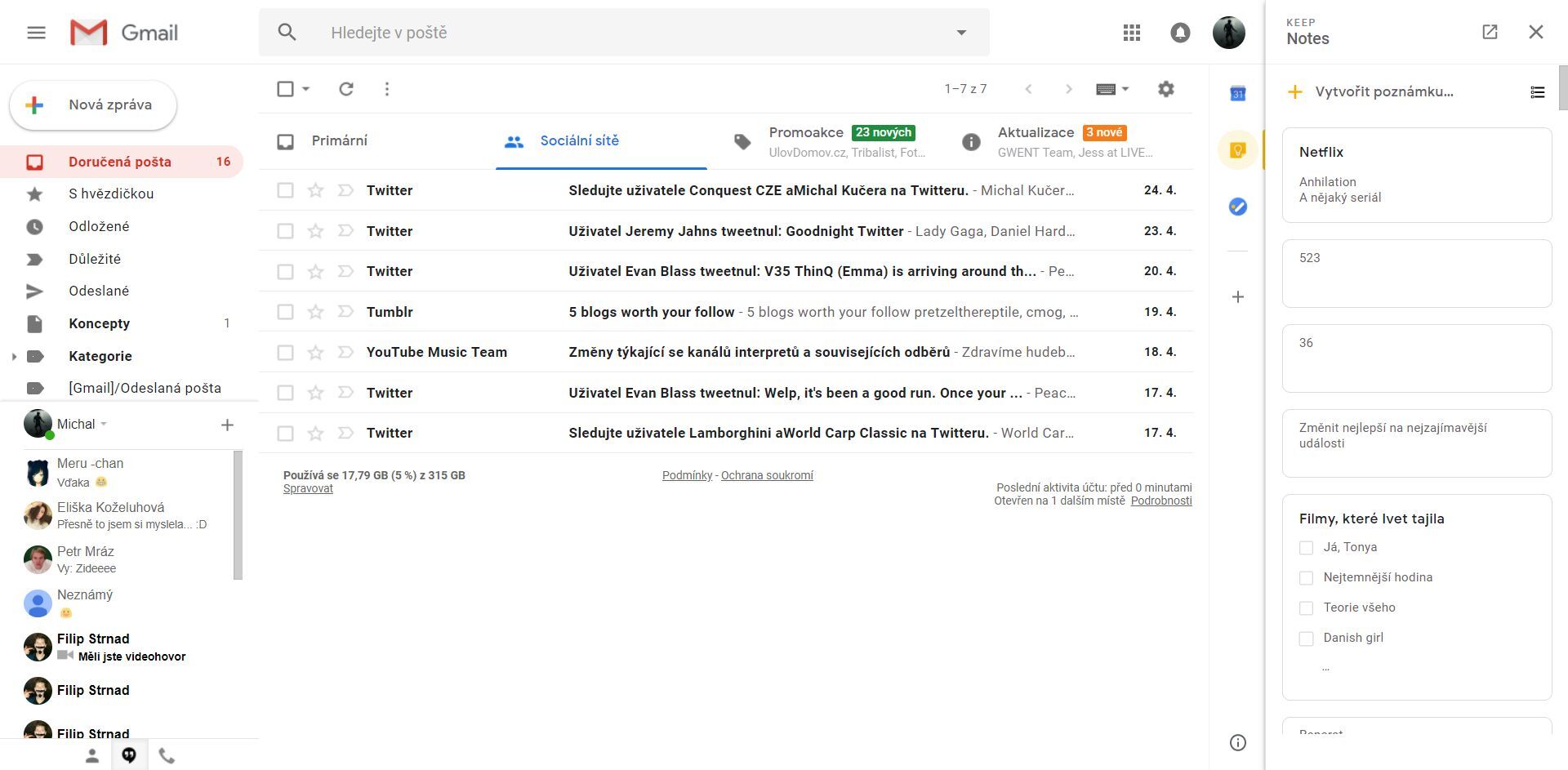Open the main Gmail hamburger menu

point(36,32)
